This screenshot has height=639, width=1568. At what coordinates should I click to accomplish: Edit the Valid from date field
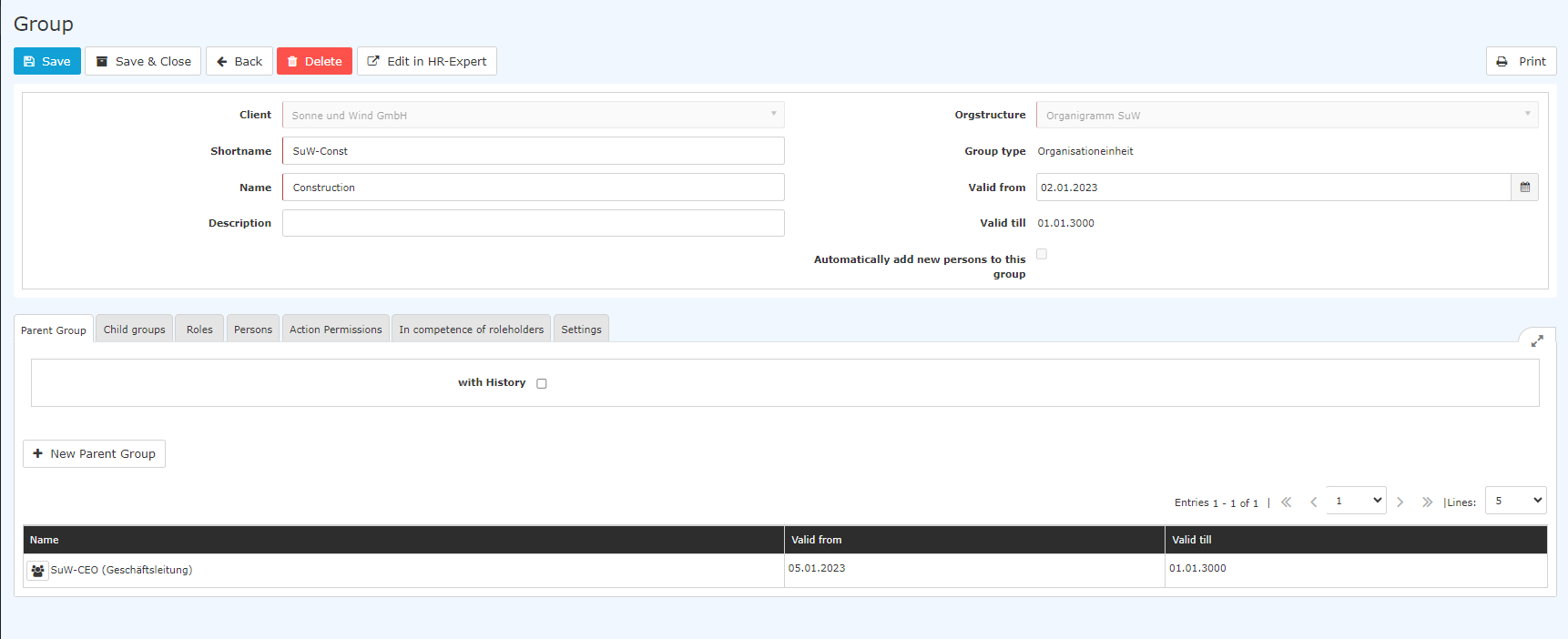1273,188
